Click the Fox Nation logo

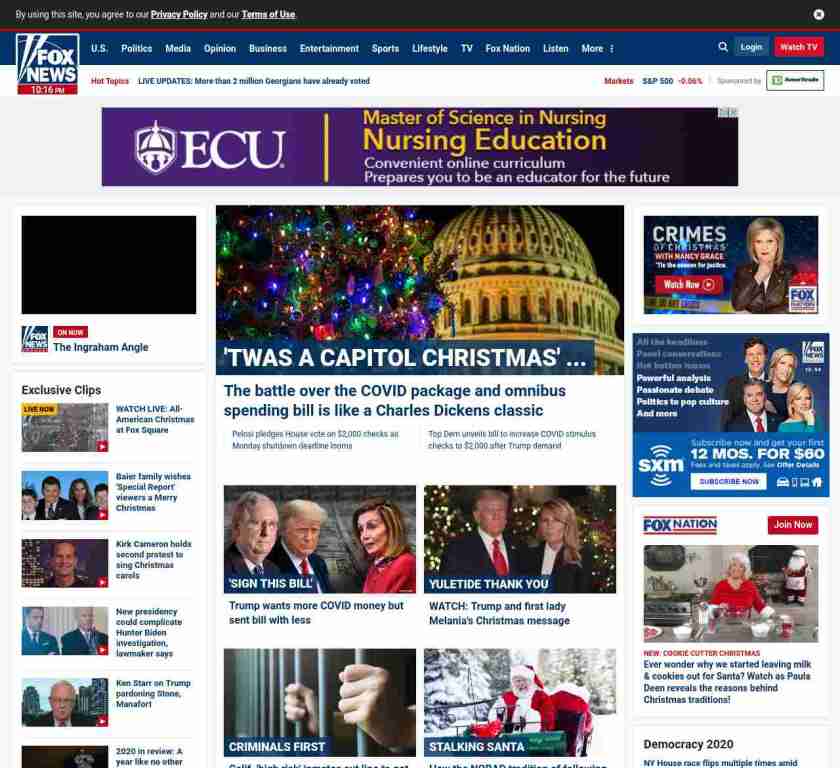tap(680, 525)
